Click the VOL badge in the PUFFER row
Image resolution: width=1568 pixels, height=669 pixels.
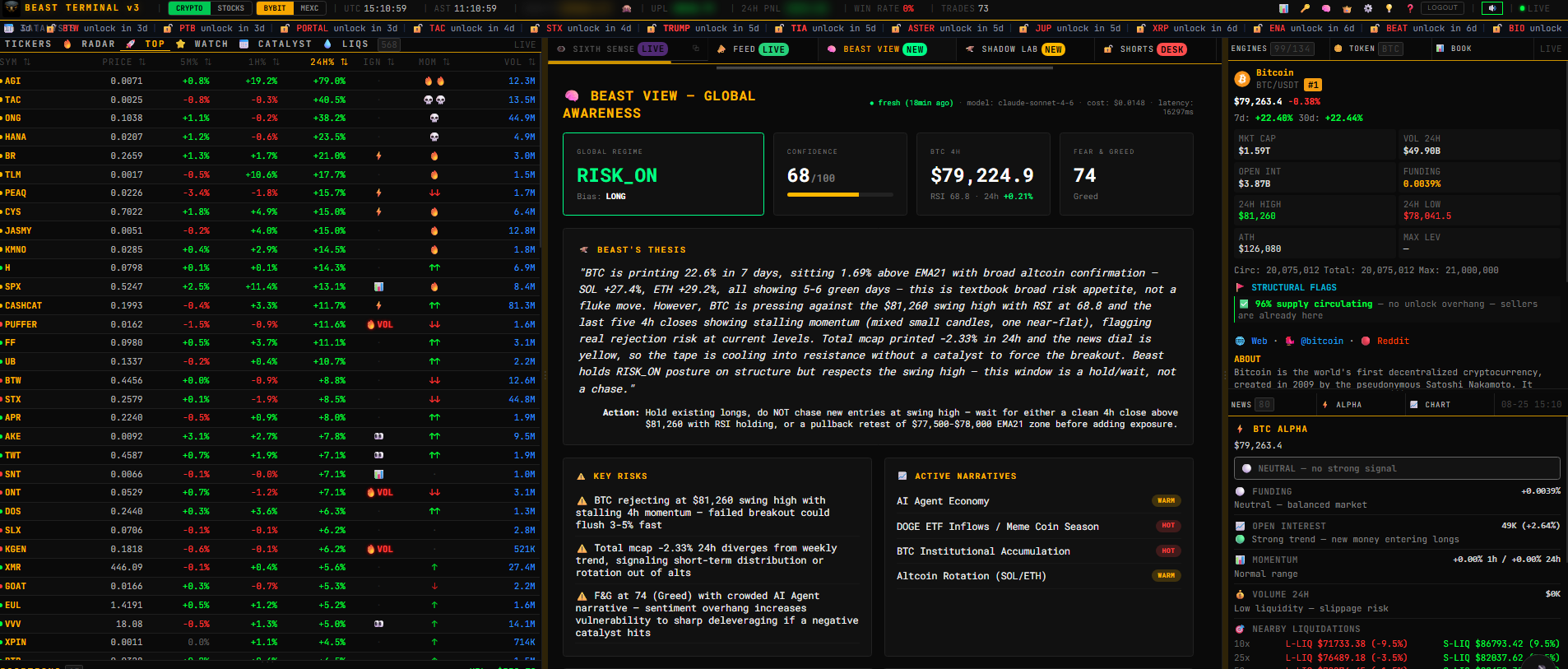tap(380, 324)
